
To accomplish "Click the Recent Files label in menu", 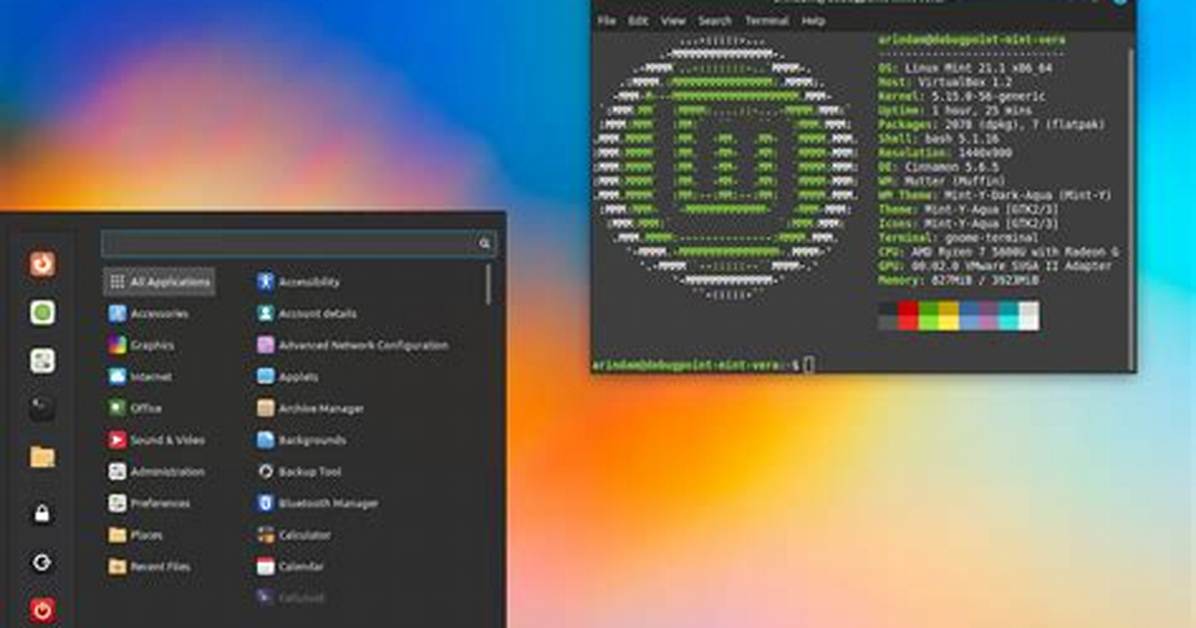I will (x=160, y=566).
